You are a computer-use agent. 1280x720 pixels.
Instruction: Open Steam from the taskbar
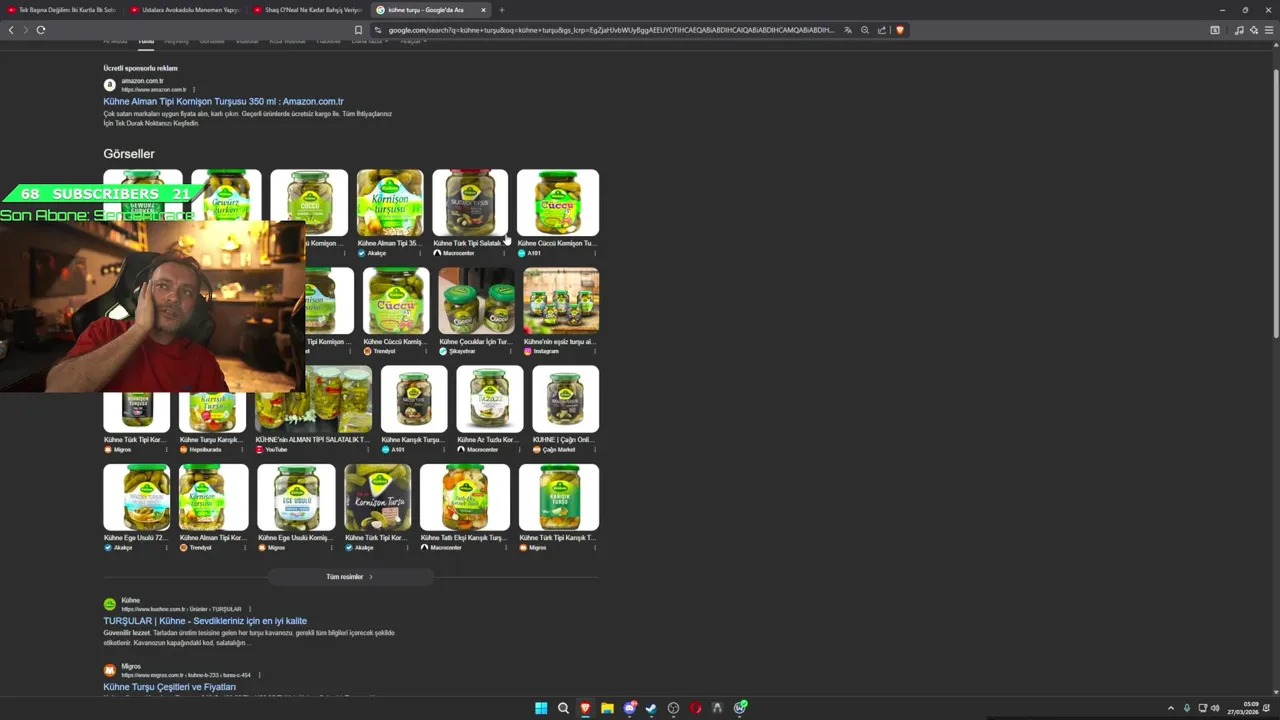(651, 708)
